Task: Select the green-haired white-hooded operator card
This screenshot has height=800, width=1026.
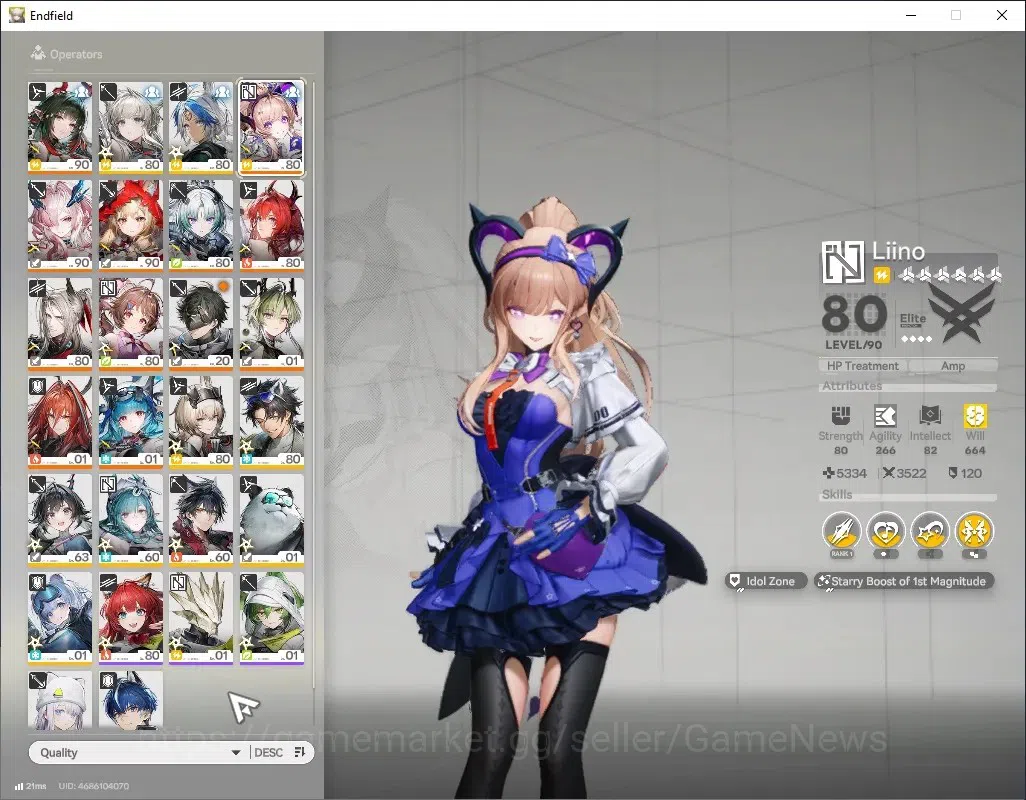Action: (271, 618)
